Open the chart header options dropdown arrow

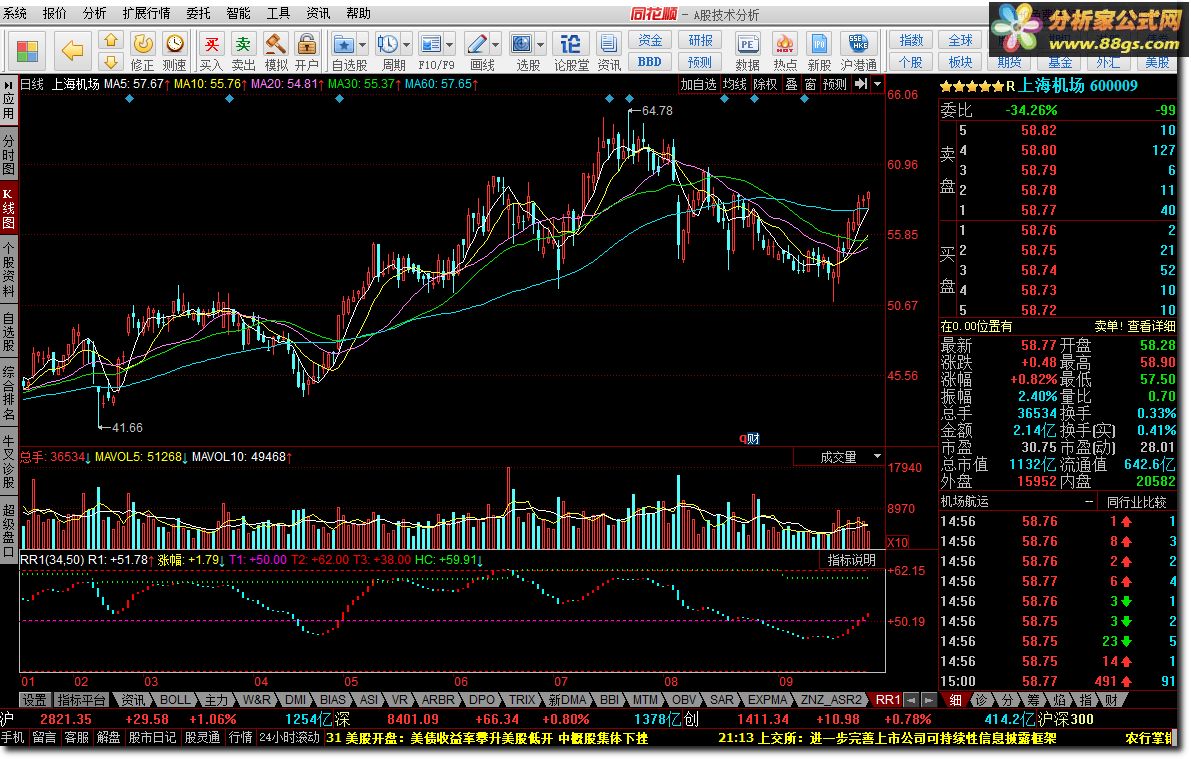pos(877,84)
